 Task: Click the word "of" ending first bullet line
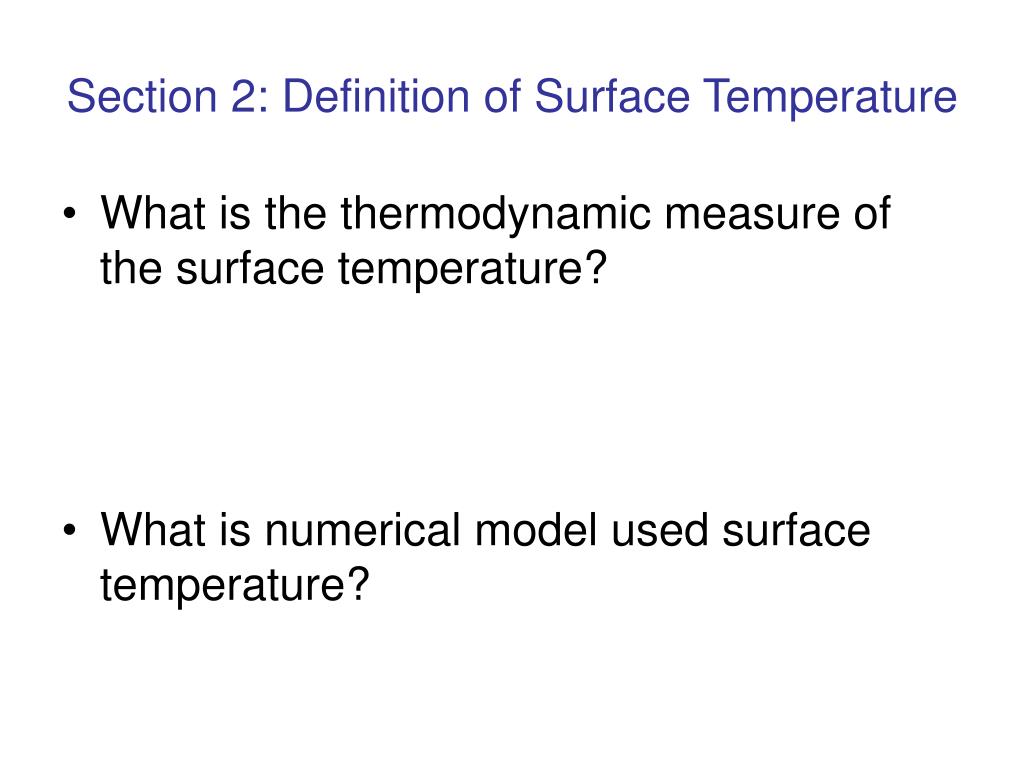tap(872, 214)
